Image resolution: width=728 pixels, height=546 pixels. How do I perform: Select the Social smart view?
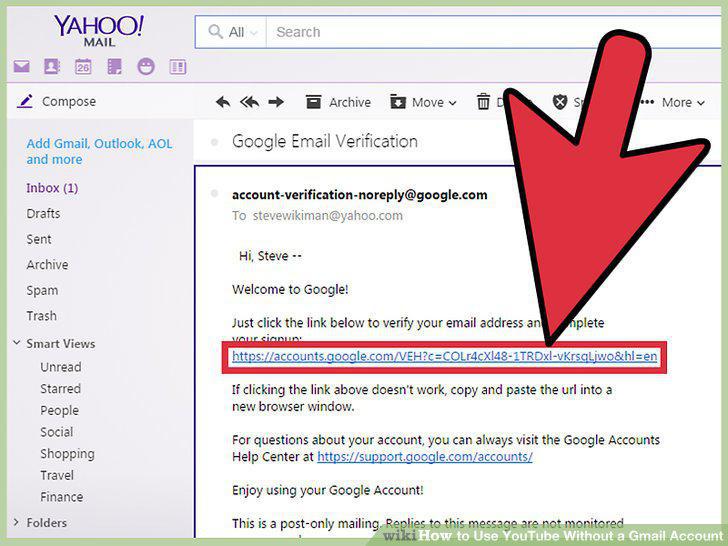tap(57, 432)
